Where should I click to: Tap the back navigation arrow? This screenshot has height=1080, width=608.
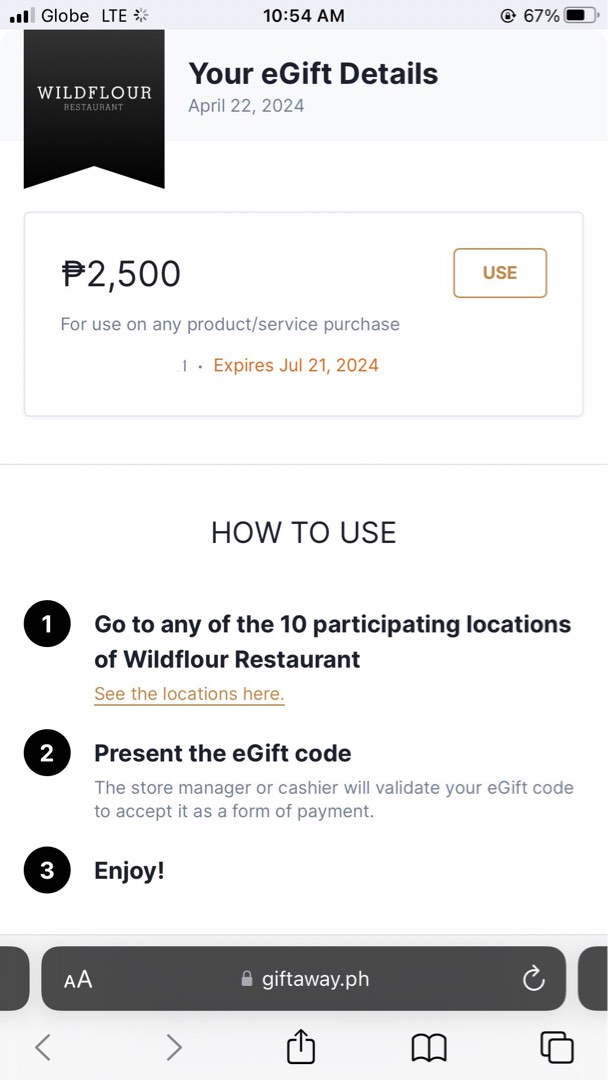(x=43, y=1046)
